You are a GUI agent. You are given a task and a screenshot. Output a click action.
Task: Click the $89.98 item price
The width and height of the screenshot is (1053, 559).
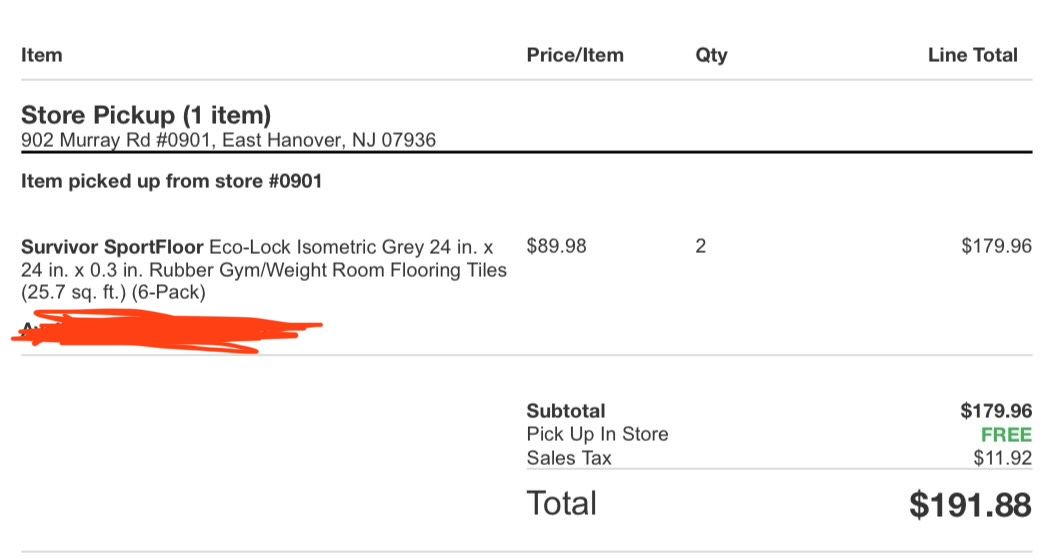[x=556, y=246]
